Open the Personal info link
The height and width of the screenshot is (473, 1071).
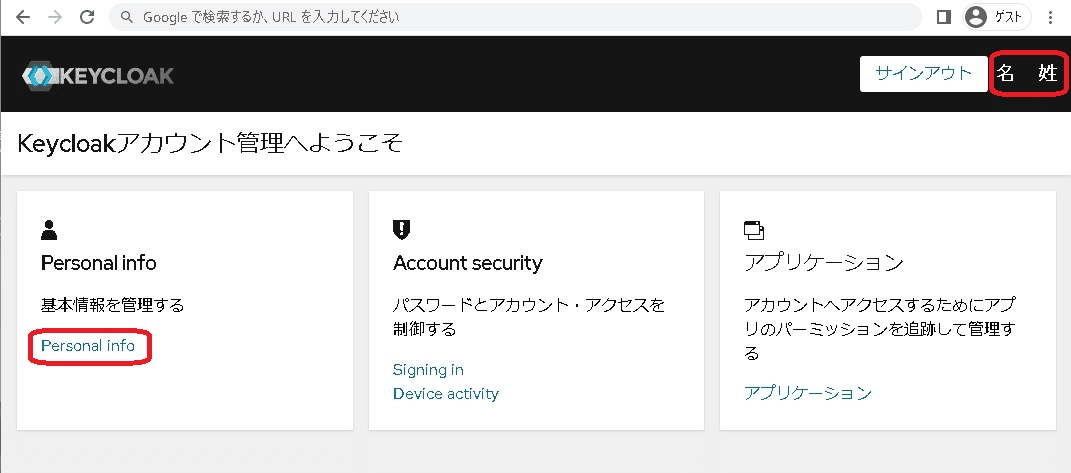88,346
